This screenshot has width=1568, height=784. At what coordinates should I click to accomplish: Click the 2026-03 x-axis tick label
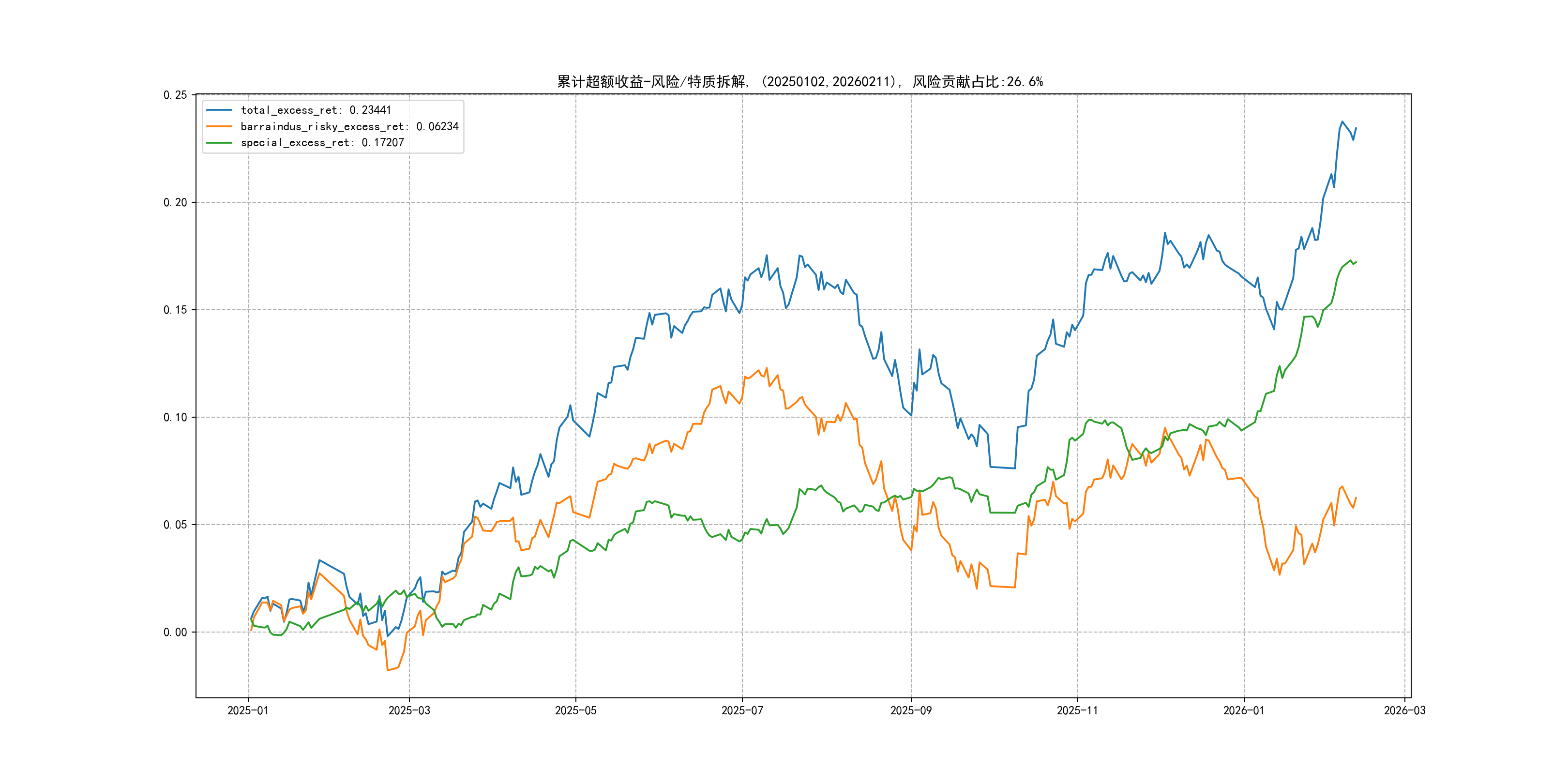pyautogui.click(x=1404, y=710)
